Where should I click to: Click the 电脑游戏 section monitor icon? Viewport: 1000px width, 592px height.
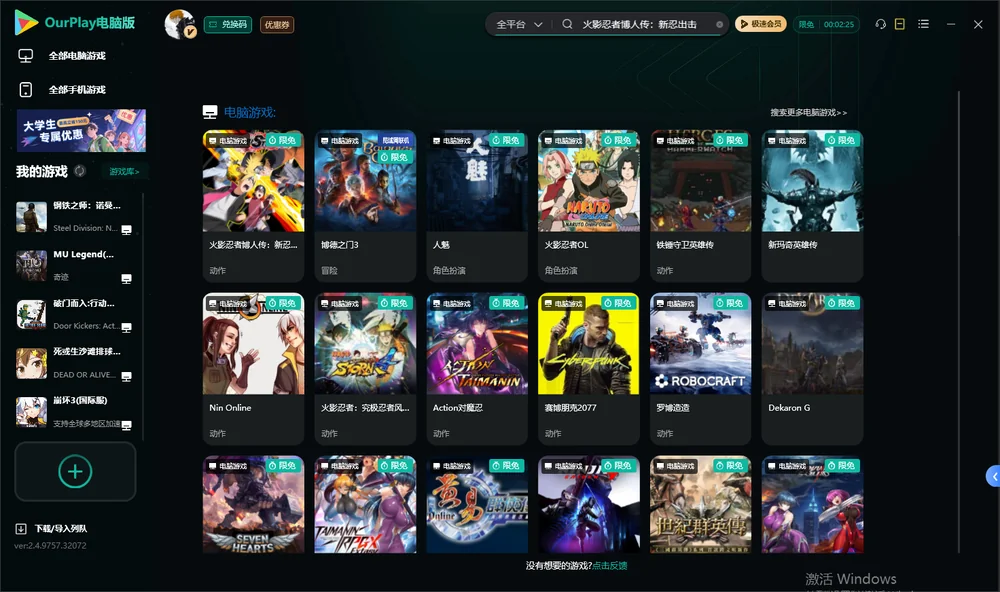tap(210, 112)
